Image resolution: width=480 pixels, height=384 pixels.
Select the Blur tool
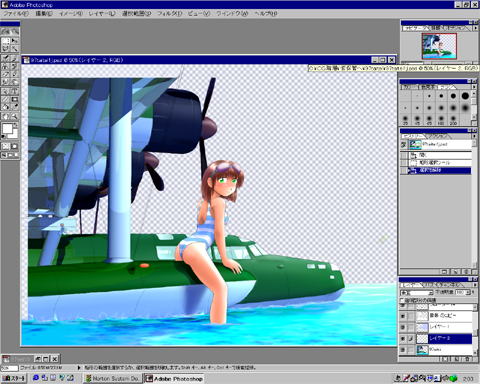[6, 82]
